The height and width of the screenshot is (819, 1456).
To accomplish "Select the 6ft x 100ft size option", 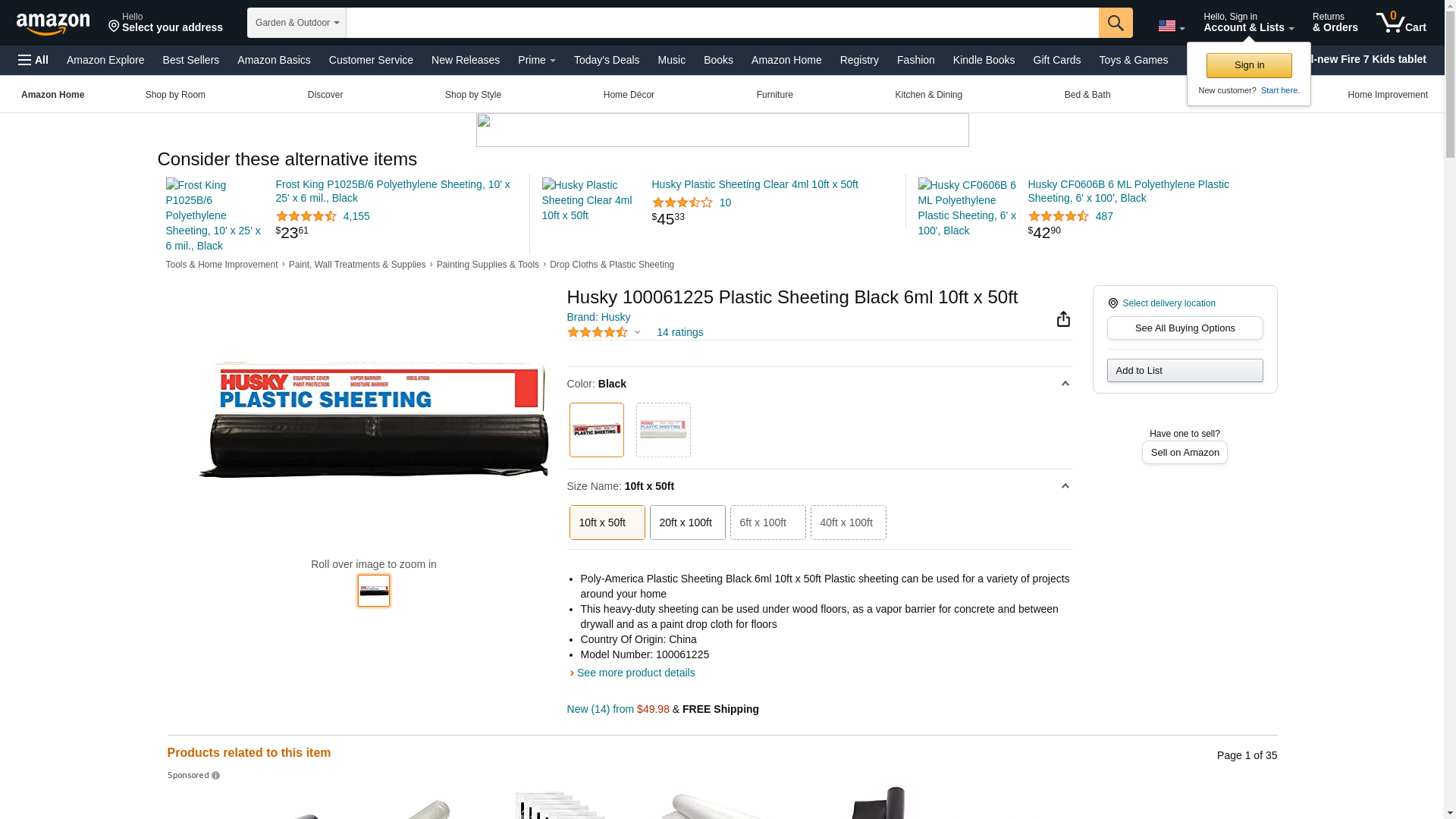I will pos(767,522).
